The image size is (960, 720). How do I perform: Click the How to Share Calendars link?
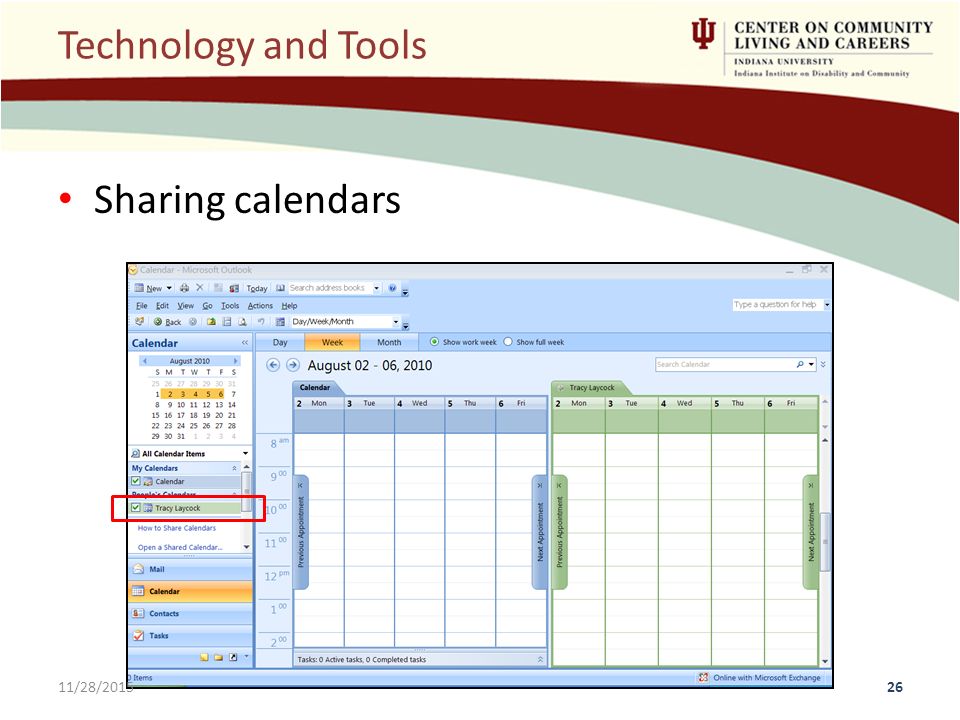click(x=177, y=528)
